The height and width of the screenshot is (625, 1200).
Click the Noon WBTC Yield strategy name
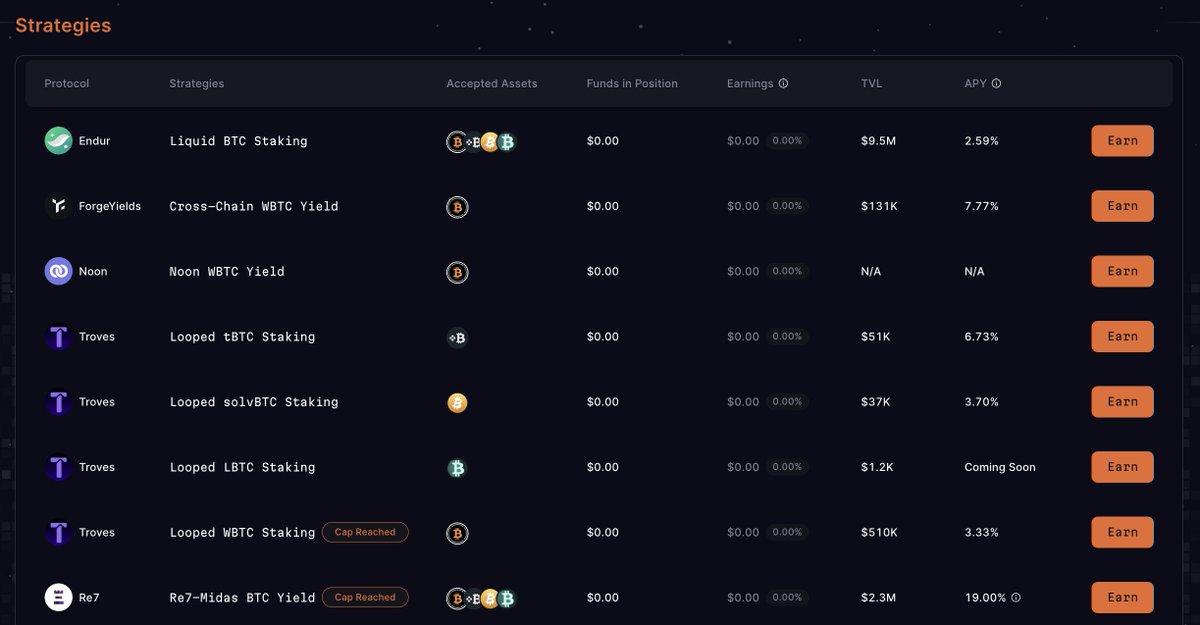[x=227, y=271]
